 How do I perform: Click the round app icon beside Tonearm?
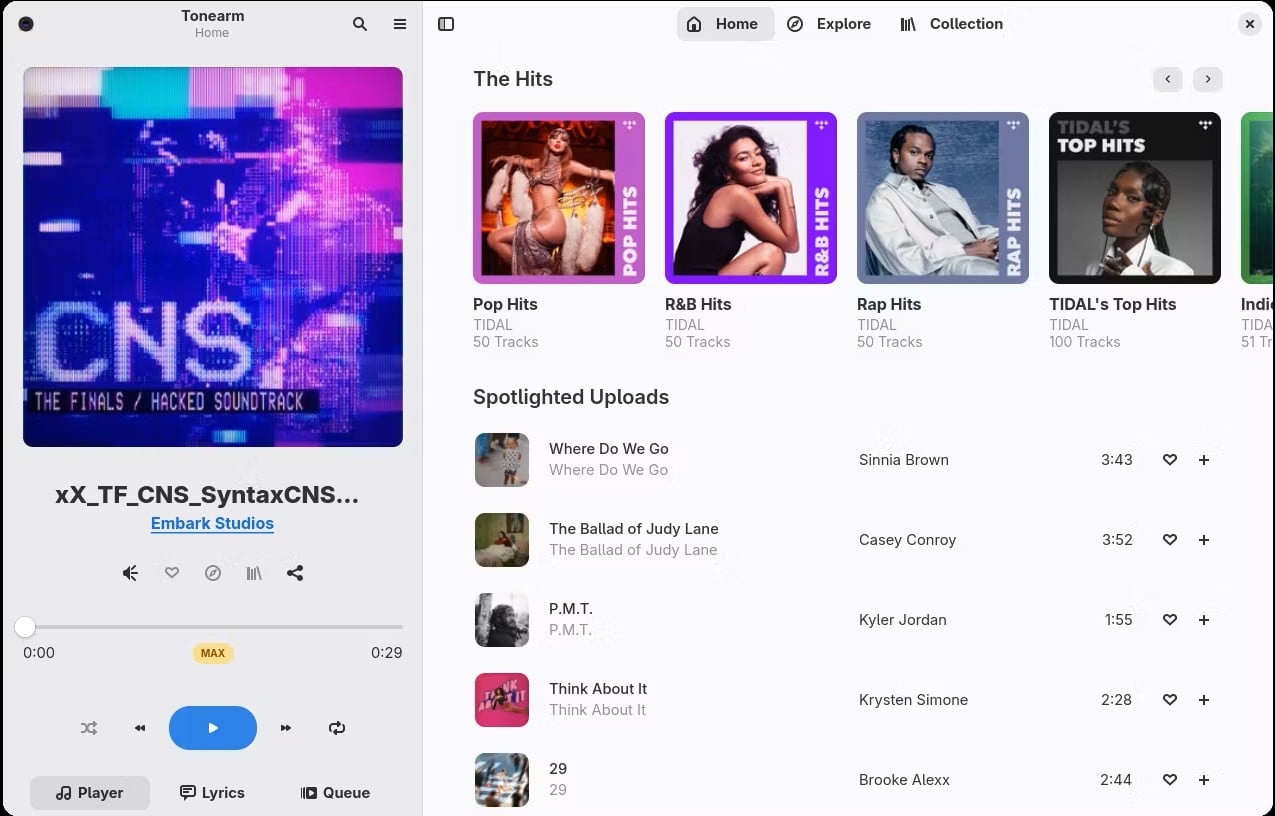point(26,24)
